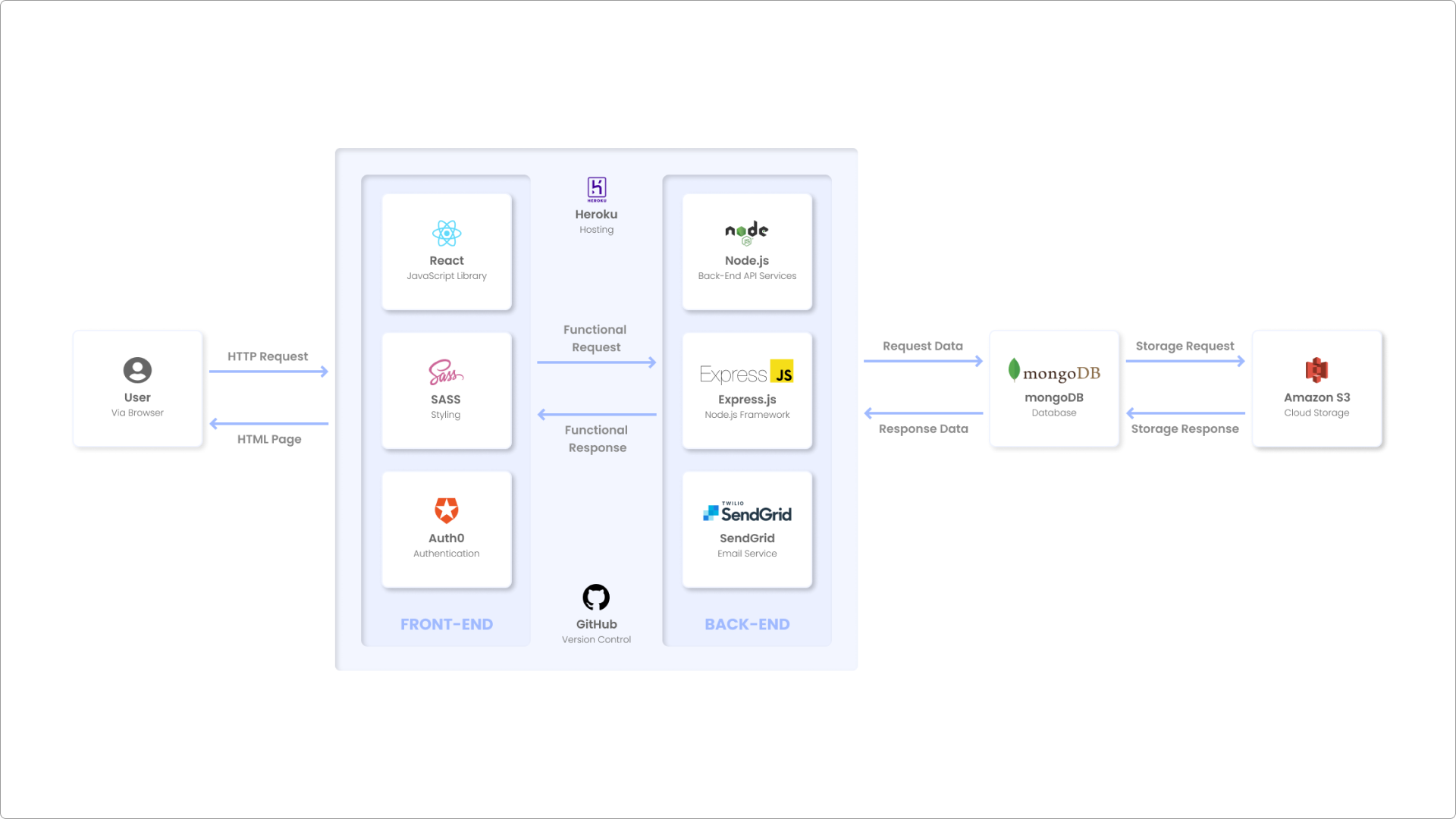Click the Node.js logo
Screen dimensions: 1456x819
747,233
